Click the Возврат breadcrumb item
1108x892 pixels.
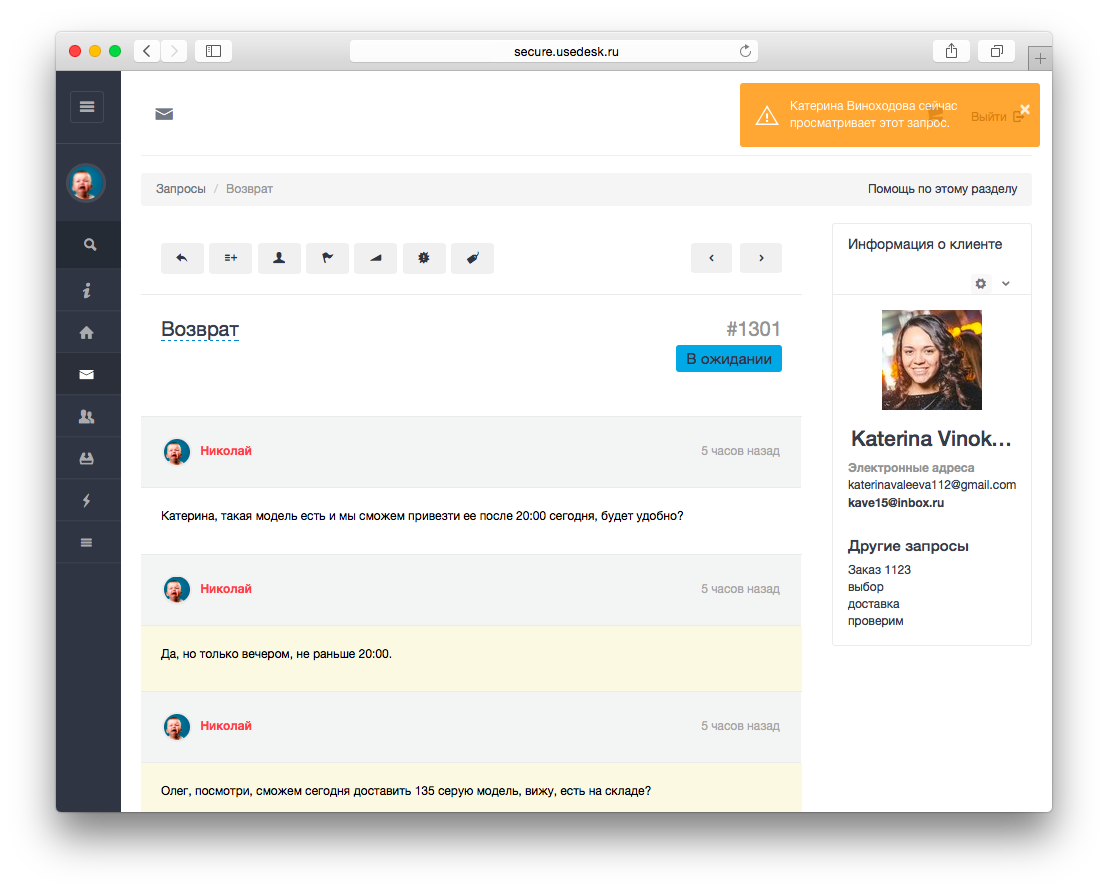click(x=249, y=189)
